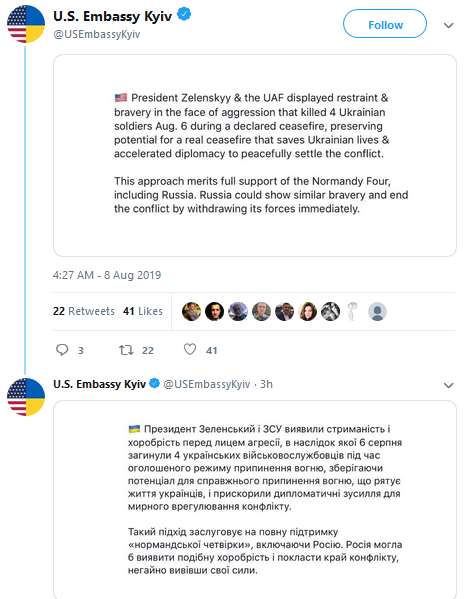View the list of 41 Likes
Viewport: 469px width, 599px height.
click(143, 311)
